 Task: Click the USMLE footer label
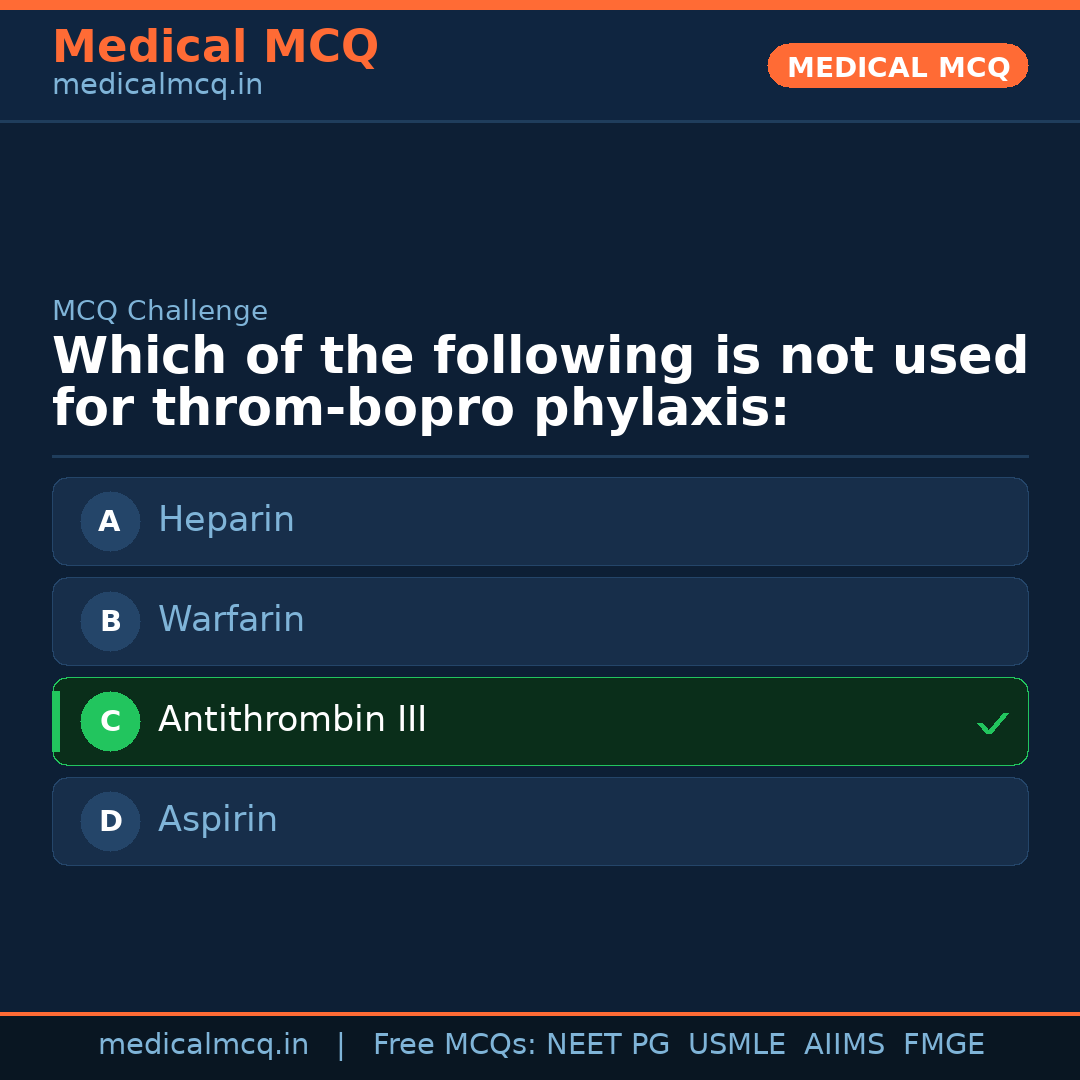point(736,1045)
